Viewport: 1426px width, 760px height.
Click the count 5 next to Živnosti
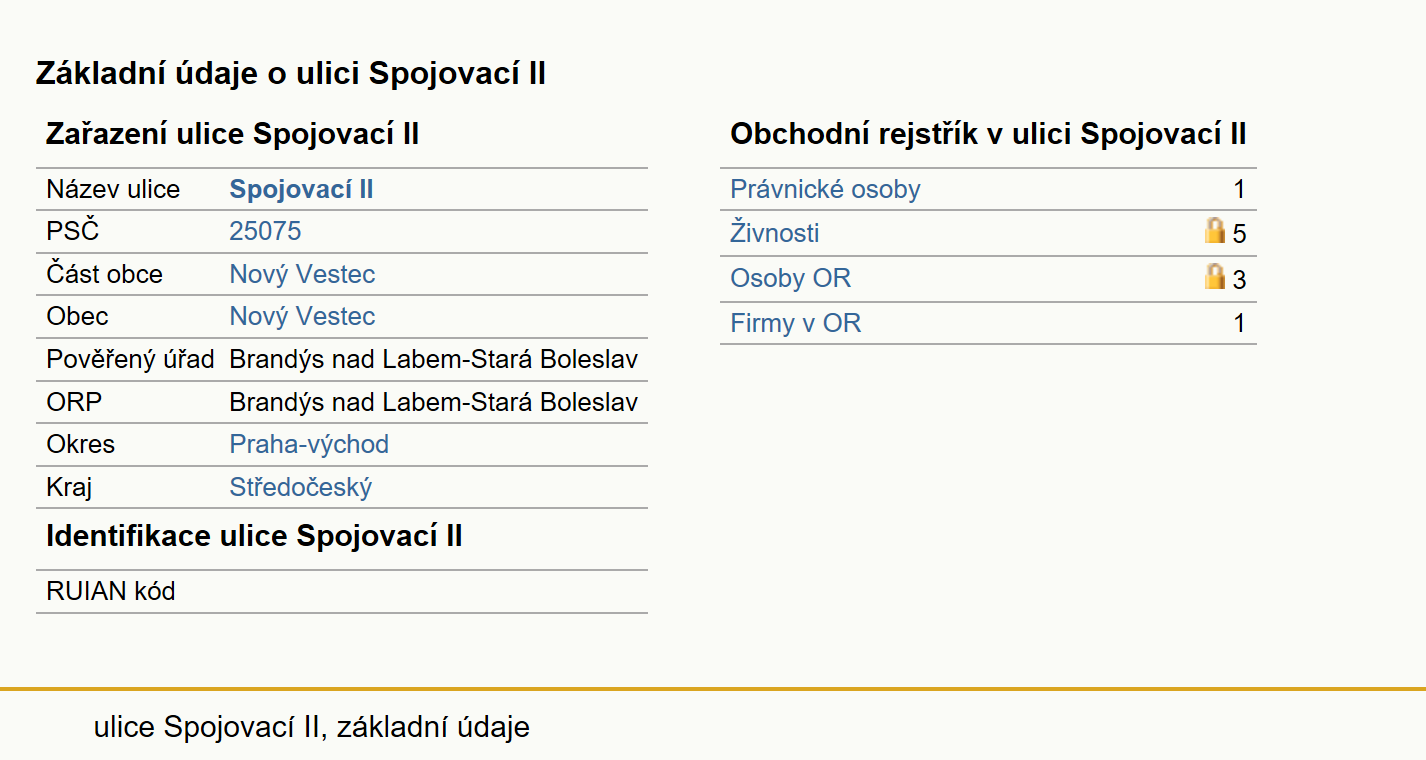point(1240,235)
